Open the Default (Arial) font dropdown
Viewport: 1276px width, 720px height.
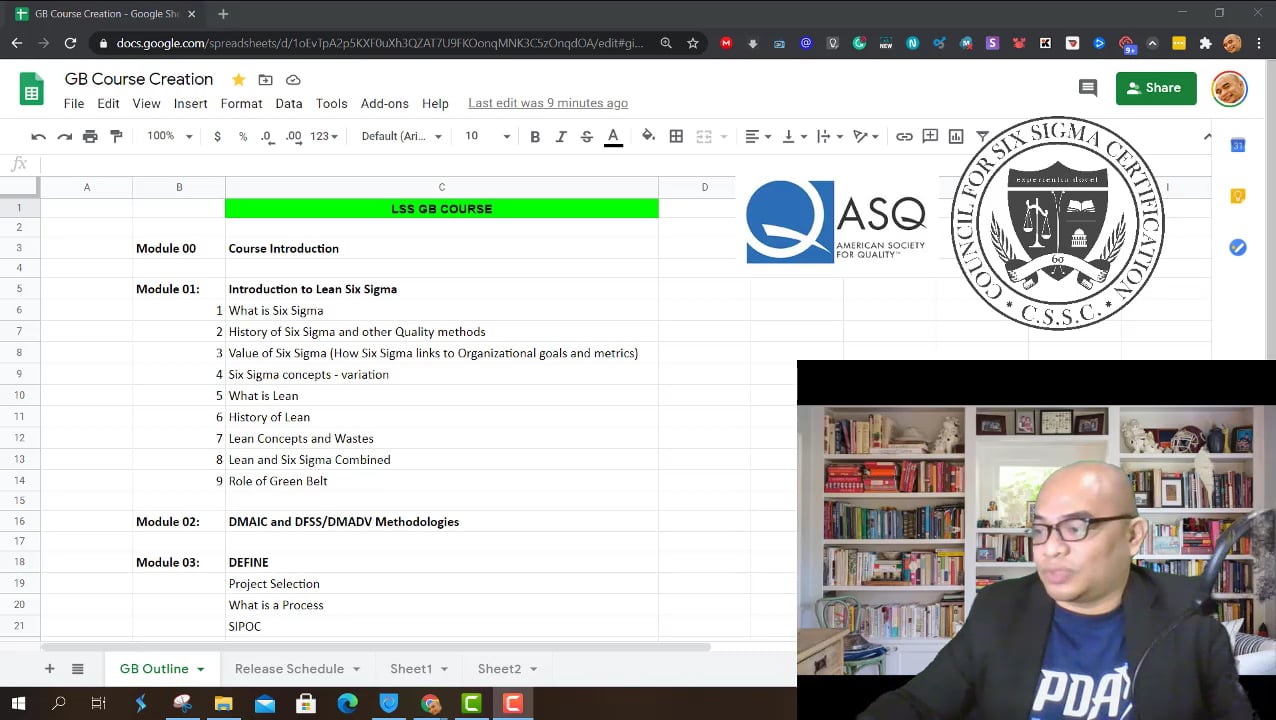click(401, 136)
